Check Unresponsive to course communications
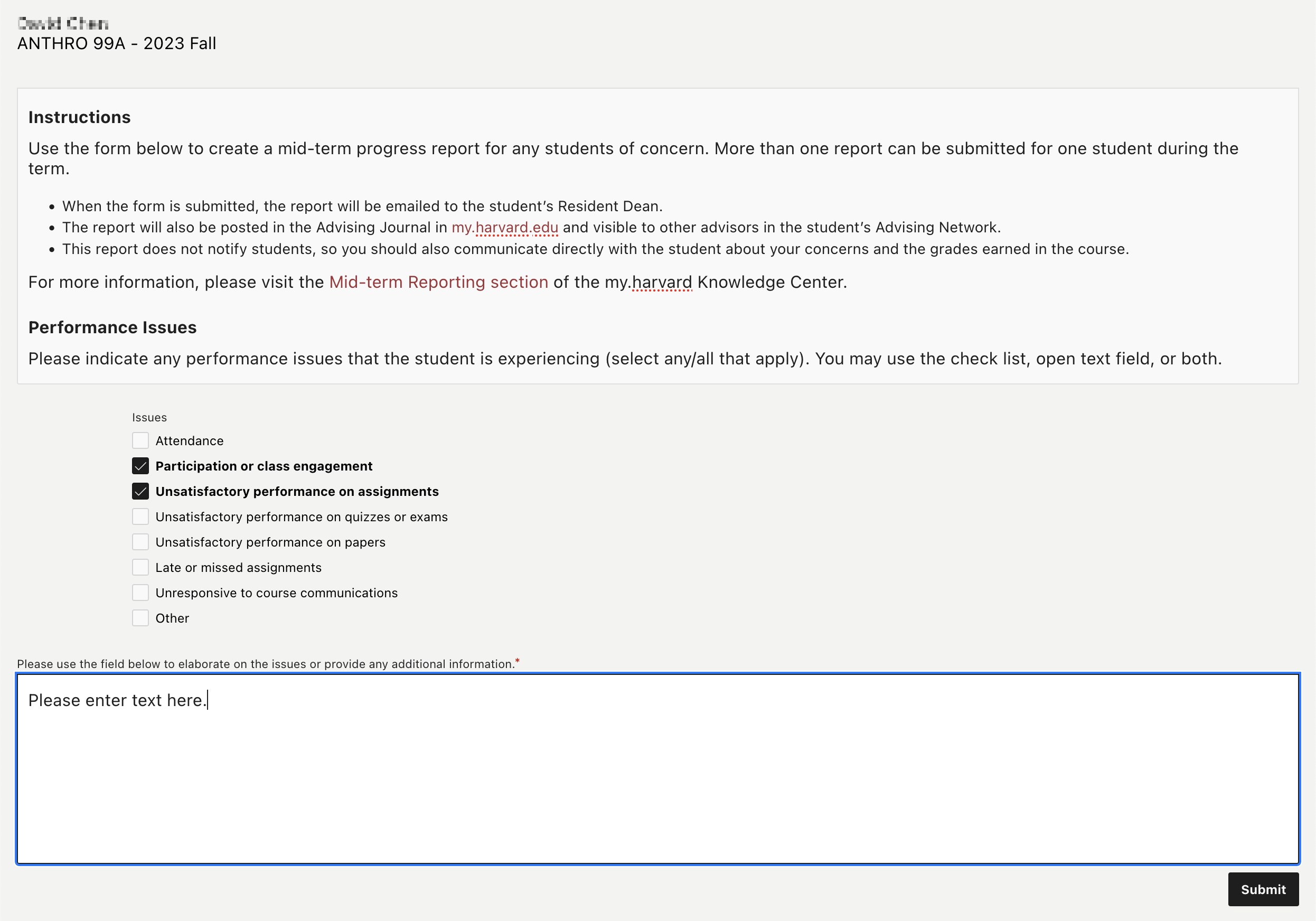This screenshot has height=921, width=1316. pyautogui.click(x=140, y=593)
